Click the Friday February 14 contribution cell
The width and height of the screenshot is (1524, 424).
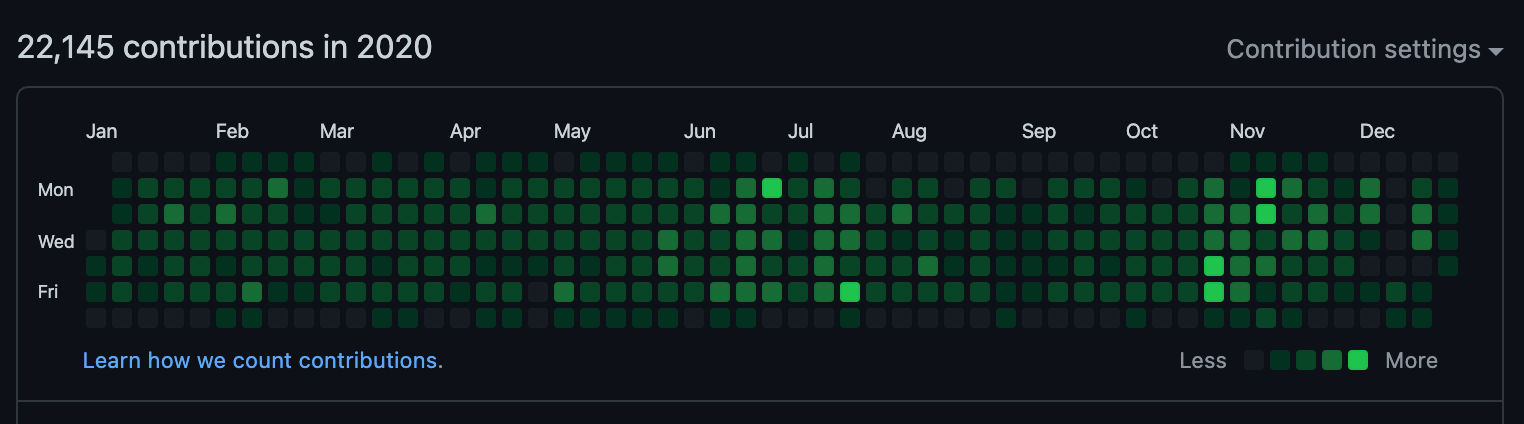[252, 292]
